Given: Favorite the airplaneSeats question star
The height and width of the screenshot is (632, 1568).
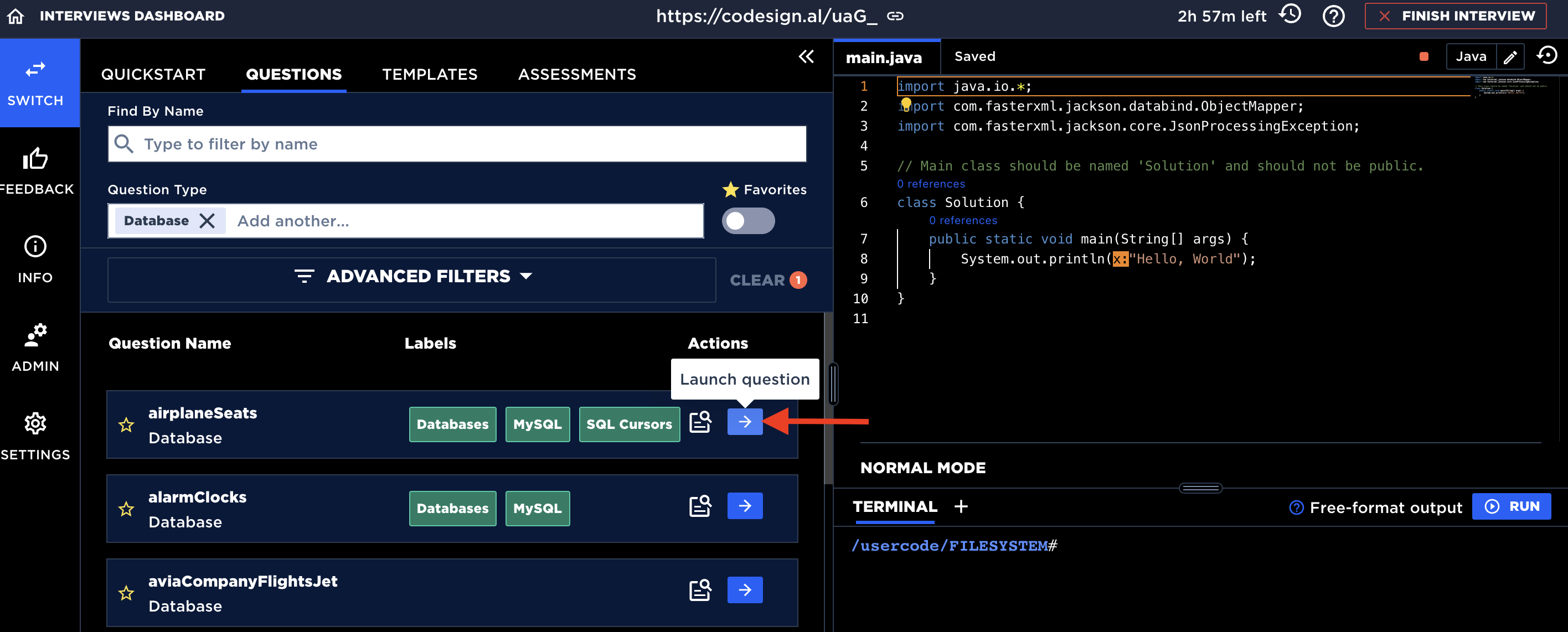Looking at the screenshot, I should point(127,424).
